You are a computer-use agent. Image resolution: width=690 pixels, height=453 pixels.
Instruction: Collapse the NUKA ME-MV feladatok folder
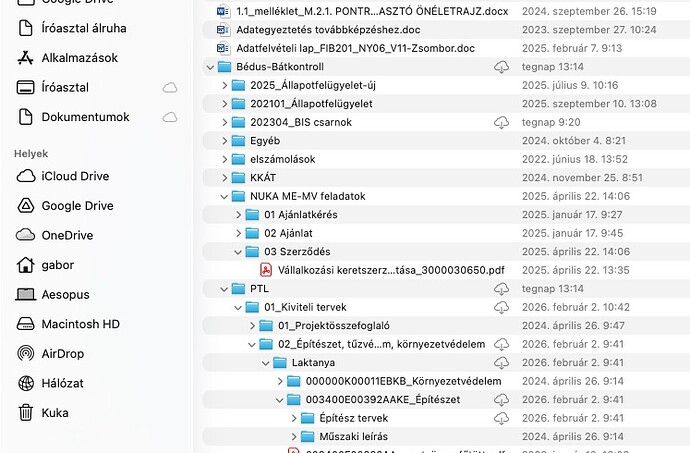coord(225,196)
